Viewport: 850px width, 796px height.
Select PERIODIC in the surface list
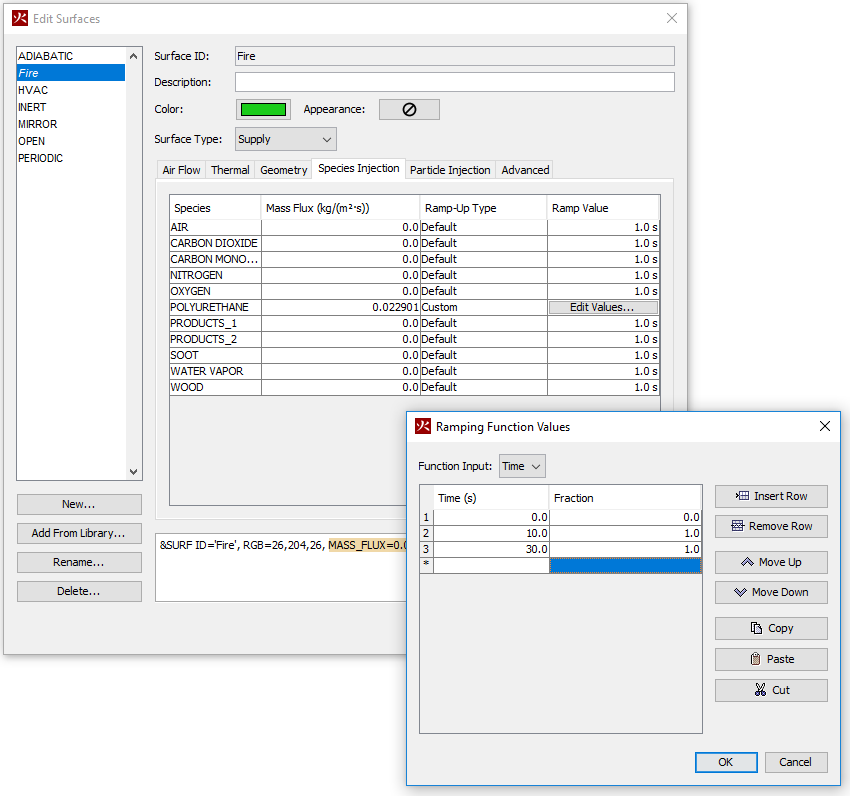71,158
